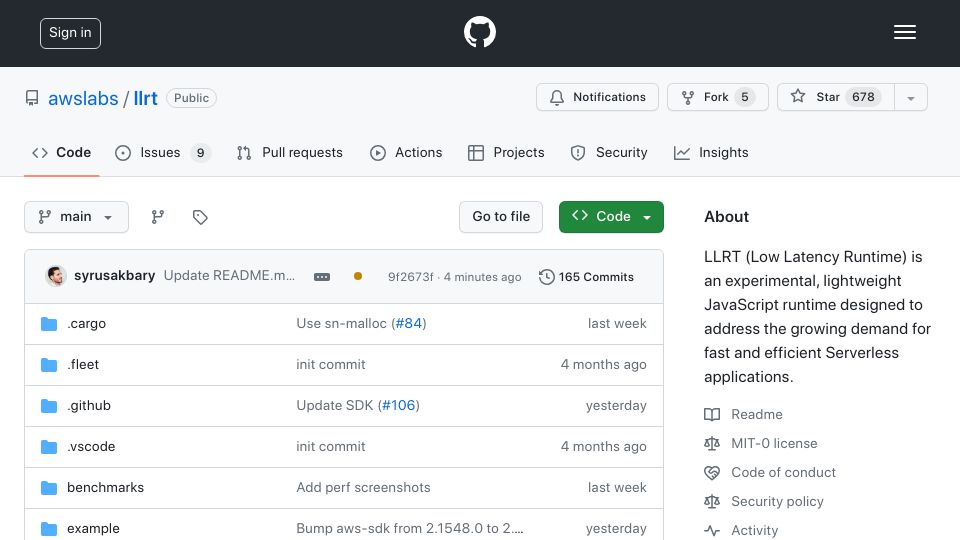The image size is (960, 540).
Task: Open .vscode's init commit message
Action: click(331, 446)
